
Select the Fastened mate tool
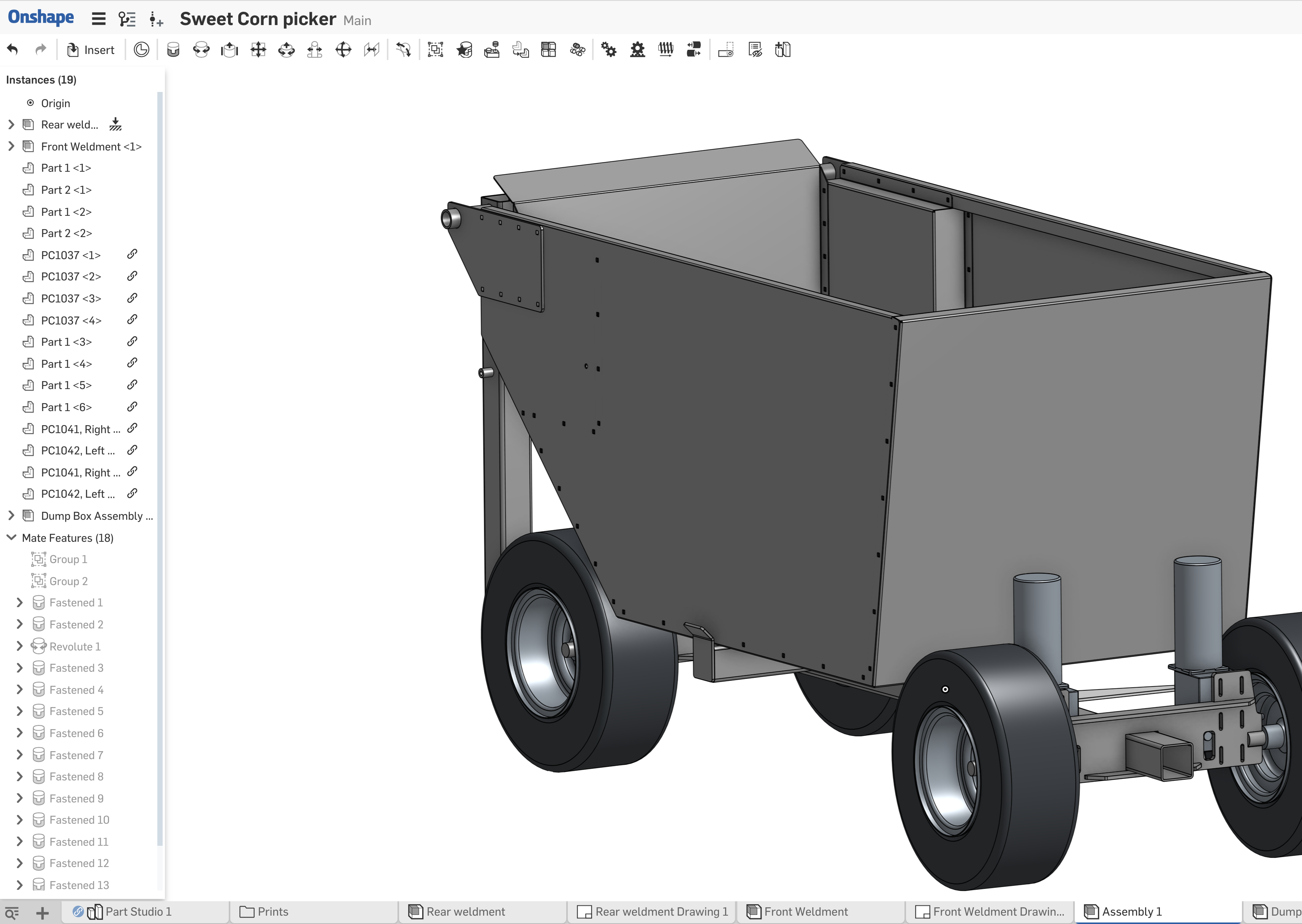pos(173,50)
